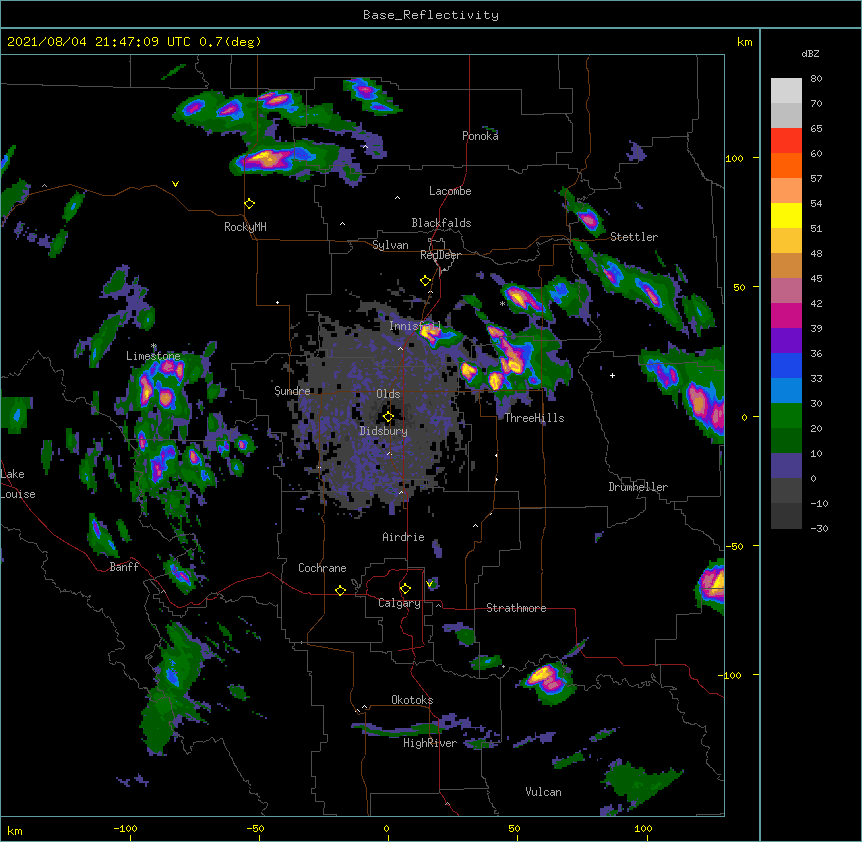The width and height of the screenshot is (862, 842).
Task: Click the Strathmore city label
Action: coord(516,608)
